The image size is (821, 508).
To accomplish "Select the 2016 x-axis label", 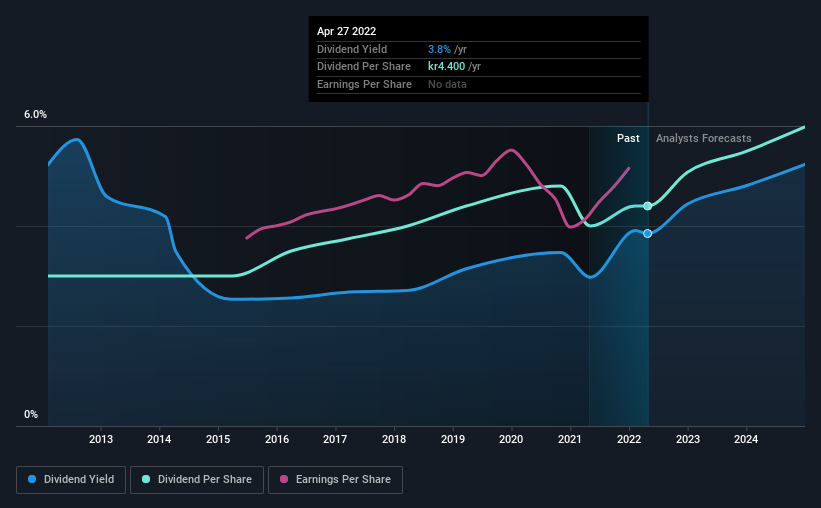I will click(277, 439).
